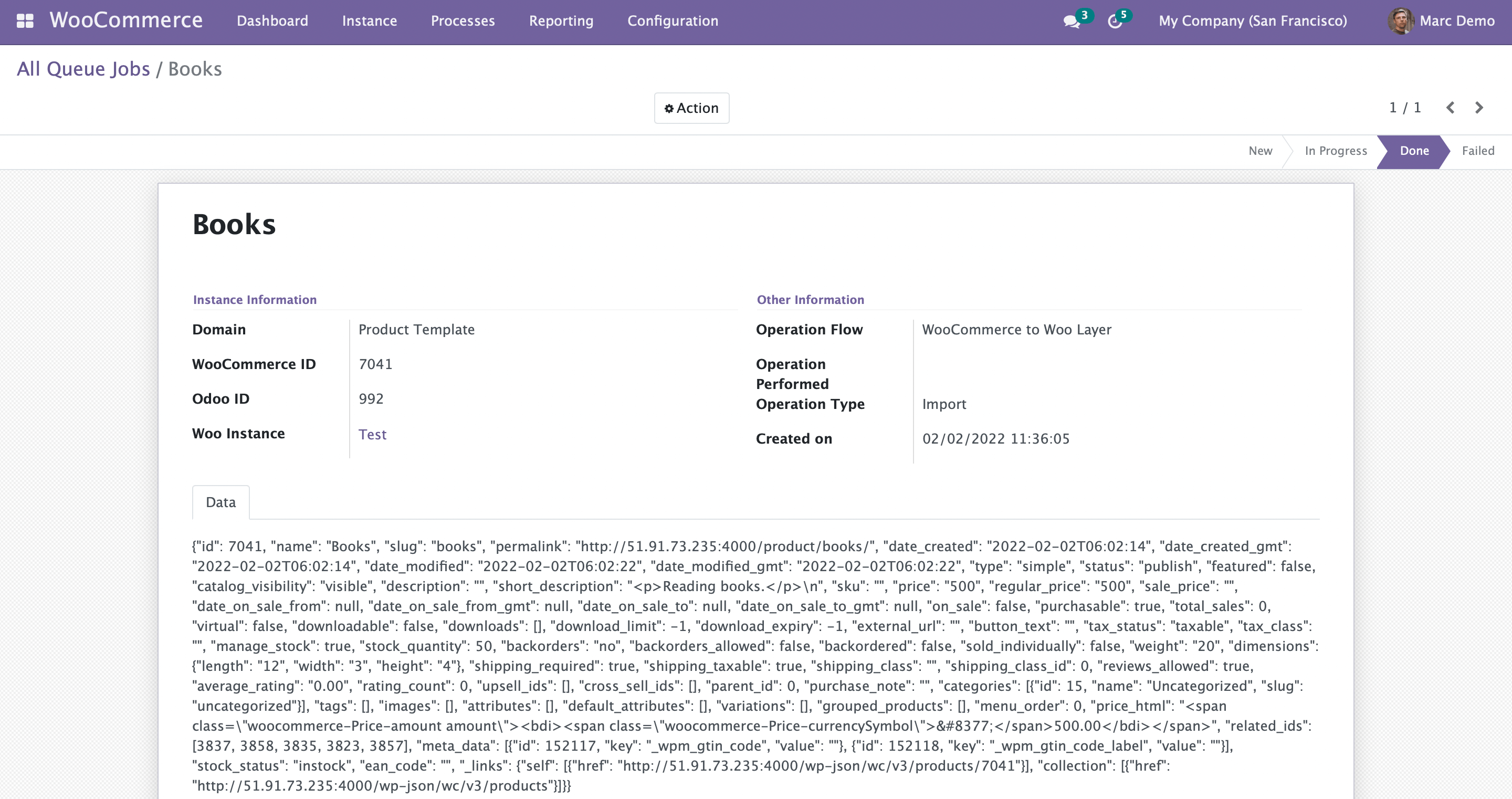Go to the next record arrow
The image size is (1512, 799).
click(1479, 108)
